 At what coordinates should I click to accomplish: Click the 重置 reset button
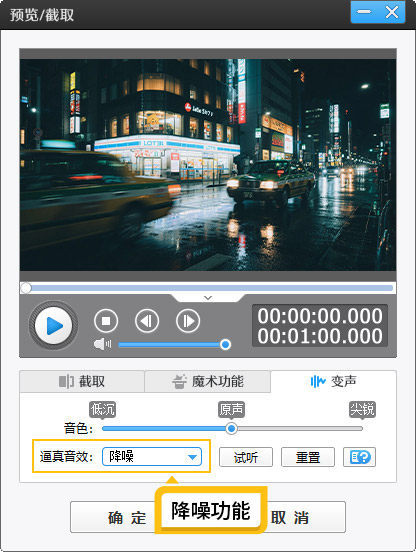click(x=308, y=457)
